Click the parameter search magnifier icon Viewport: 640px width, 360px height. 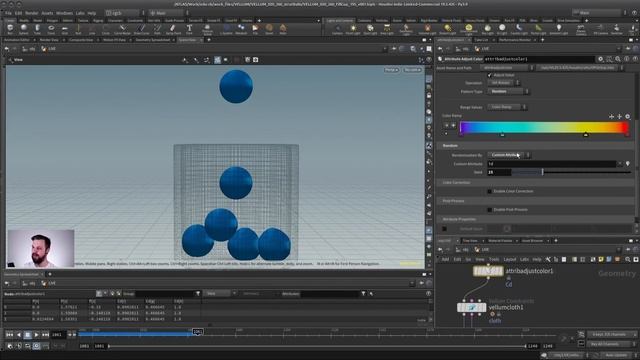pos(618,59)
